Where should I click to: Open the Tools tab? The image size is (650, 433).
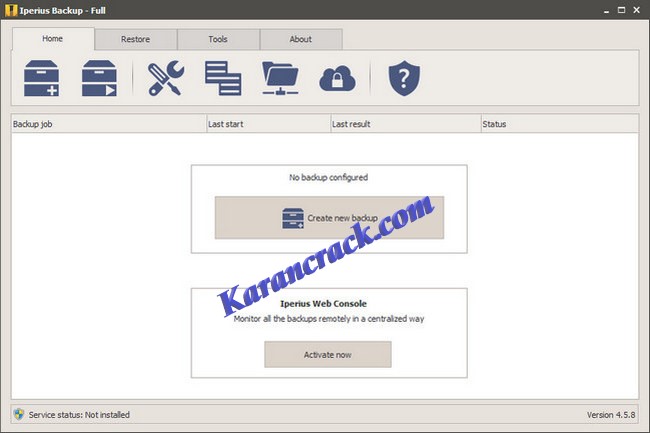[218, 39]
